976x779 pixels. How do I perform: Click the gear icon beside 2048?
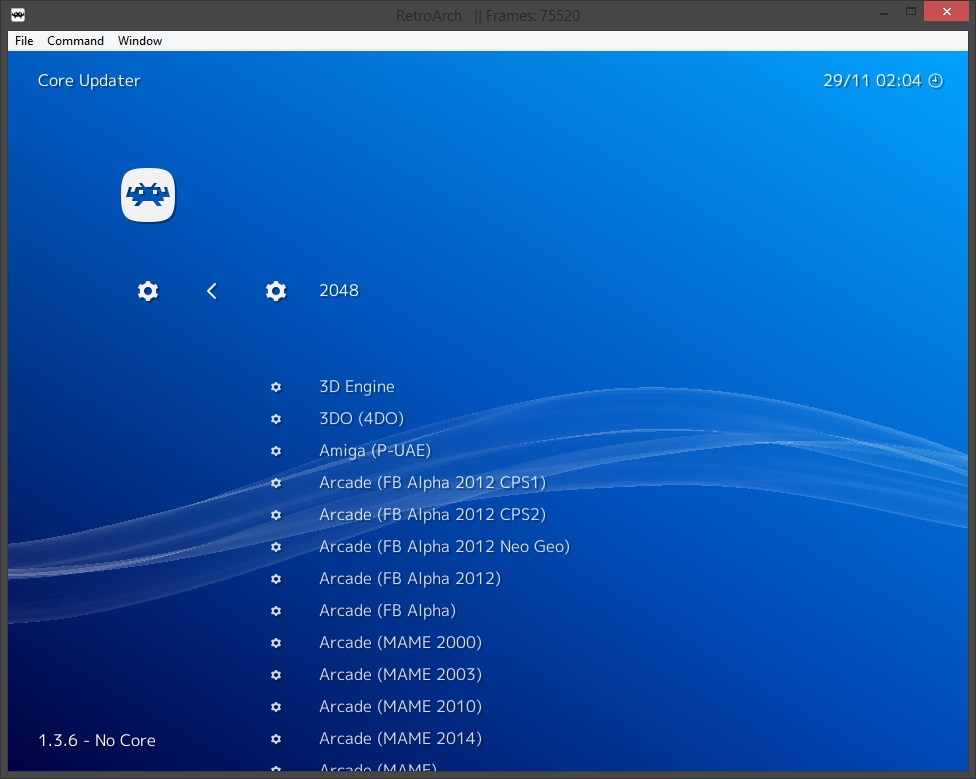(276, 291)
